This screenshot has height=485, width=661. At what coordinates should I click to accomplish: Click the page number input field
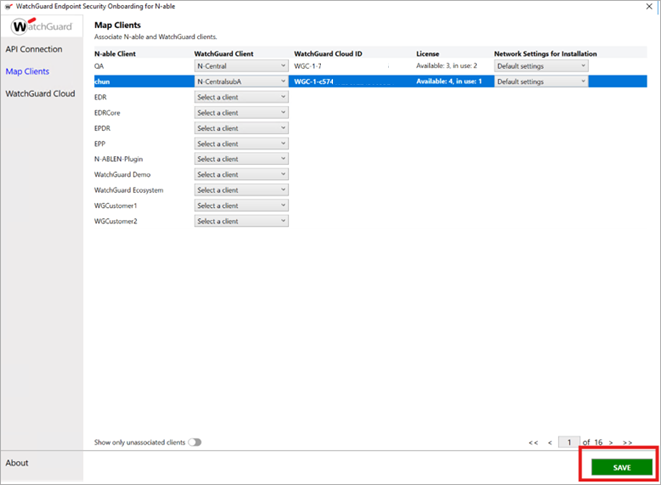[569, 442]
